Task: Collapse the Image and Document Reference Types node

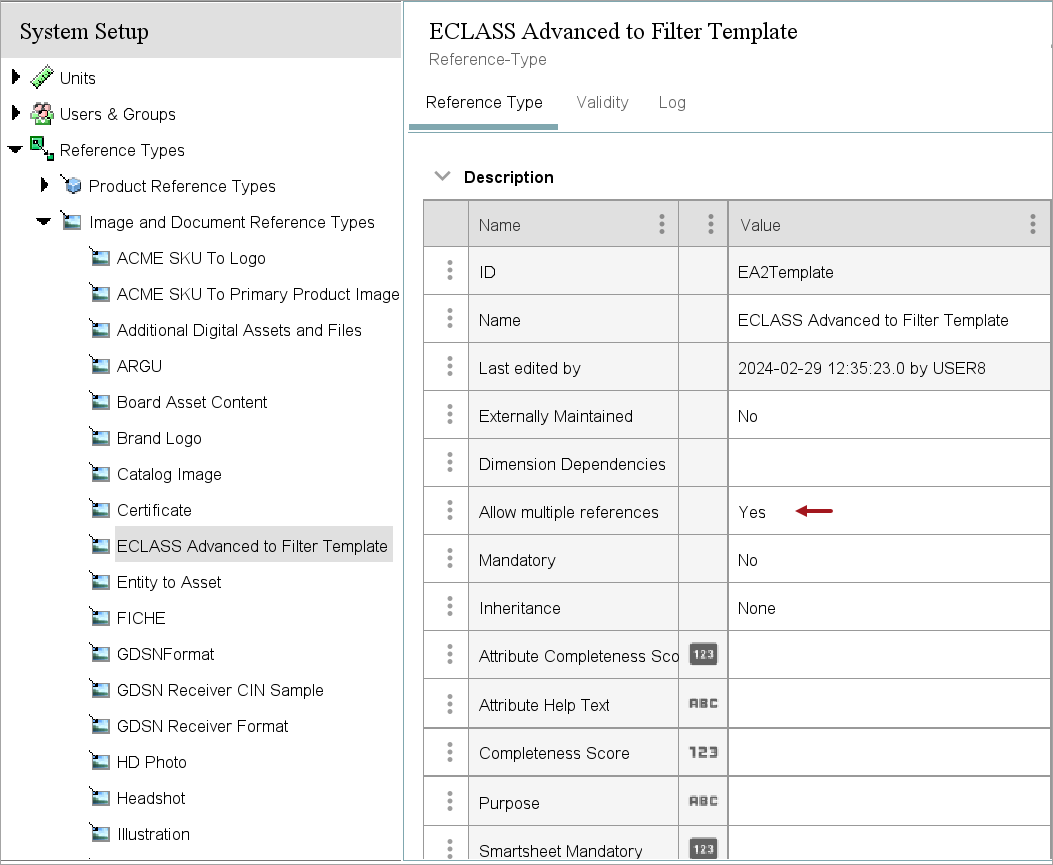Action: click(x=44, y=222)
